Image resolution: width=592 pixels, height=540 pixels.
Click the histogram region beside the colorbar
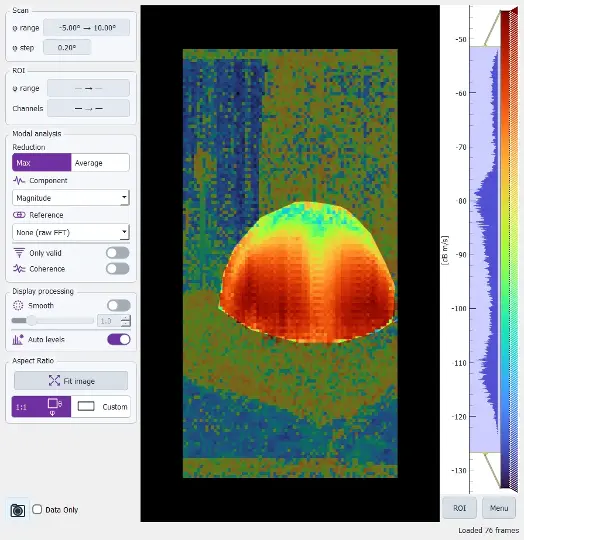click(x=485, y=249)
